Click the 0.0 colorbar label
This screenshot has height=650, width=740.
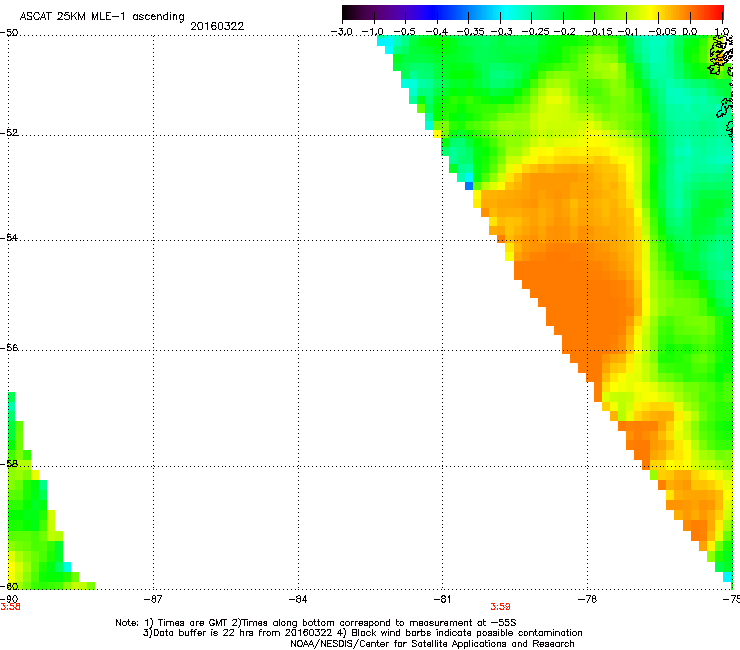tap(690, 32)
